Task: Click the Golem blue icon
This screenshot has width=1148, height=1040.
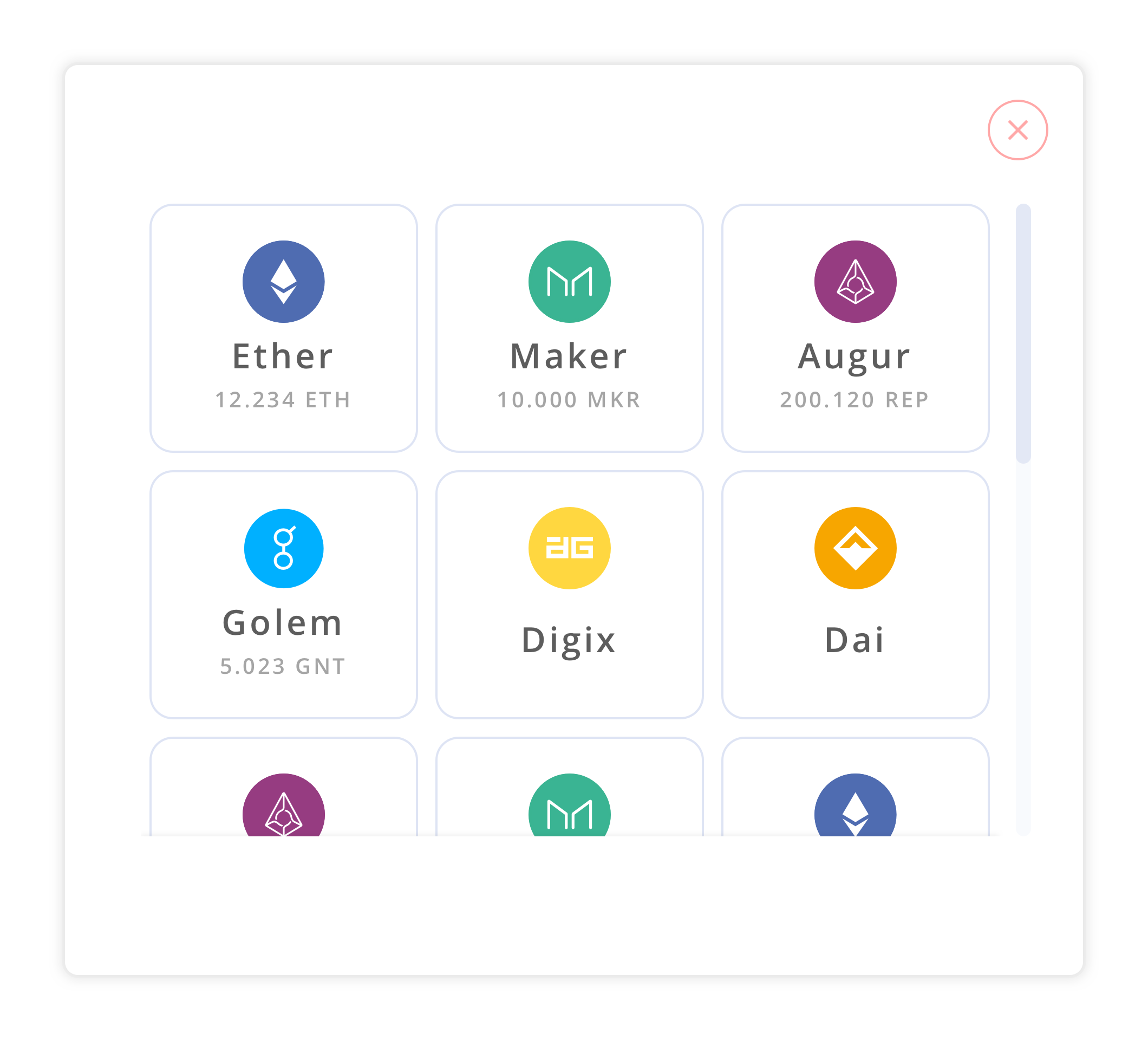Action: tap(284, 547)
